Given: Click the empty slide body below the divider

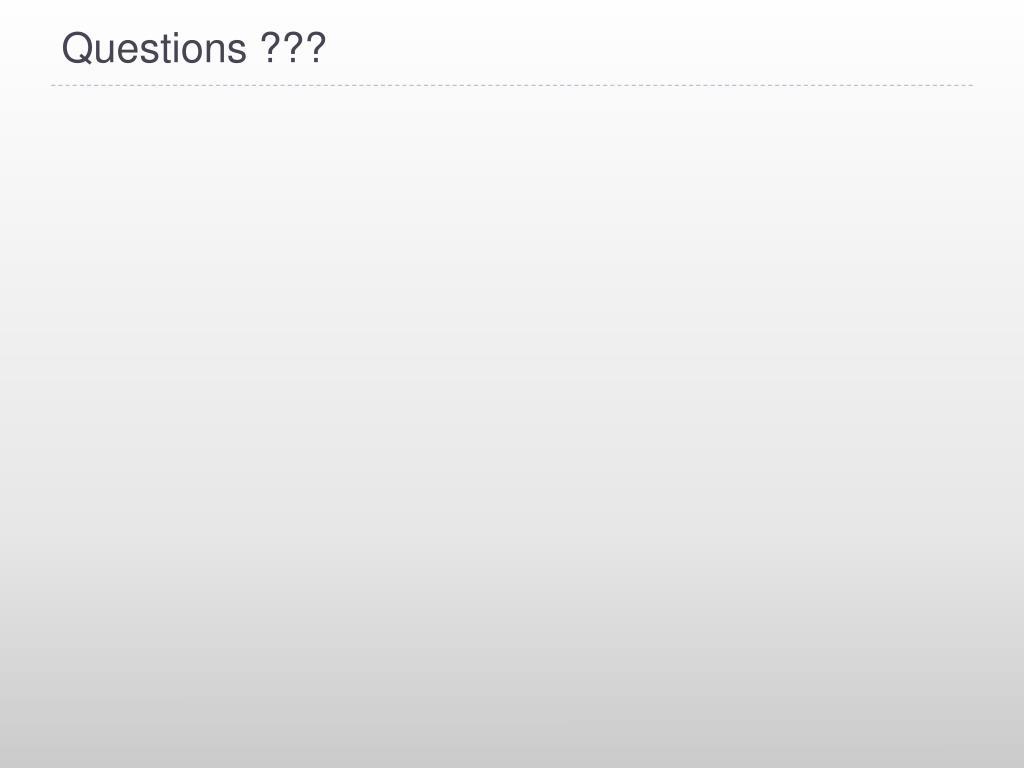Looking at the screenshot, I should click(x=512, y=424).
